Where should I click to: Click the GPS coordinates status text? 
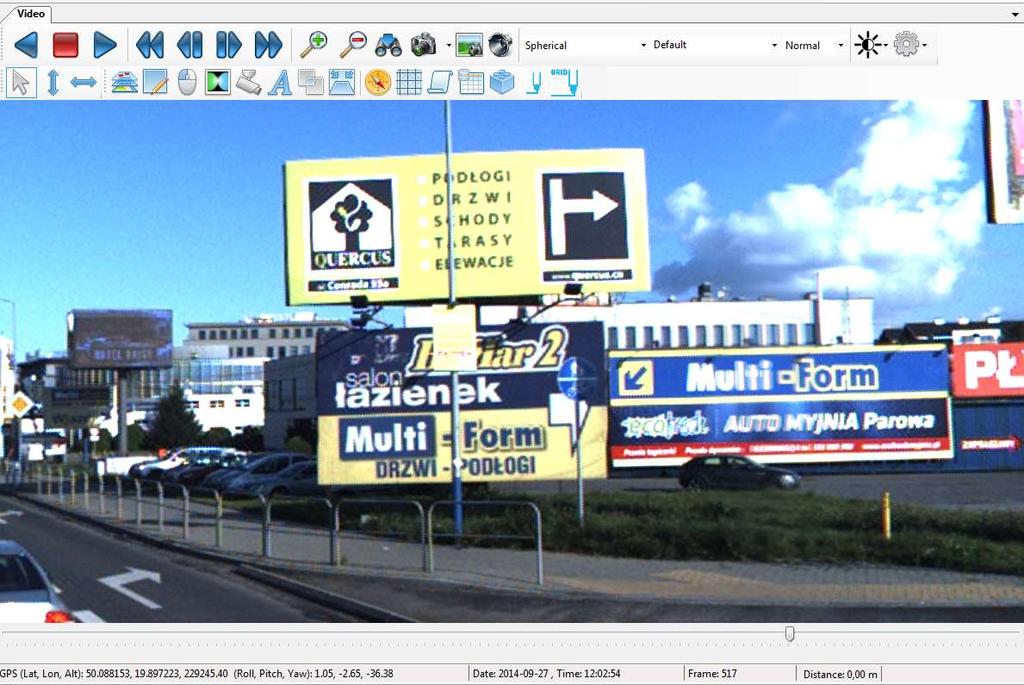[197, 673]
